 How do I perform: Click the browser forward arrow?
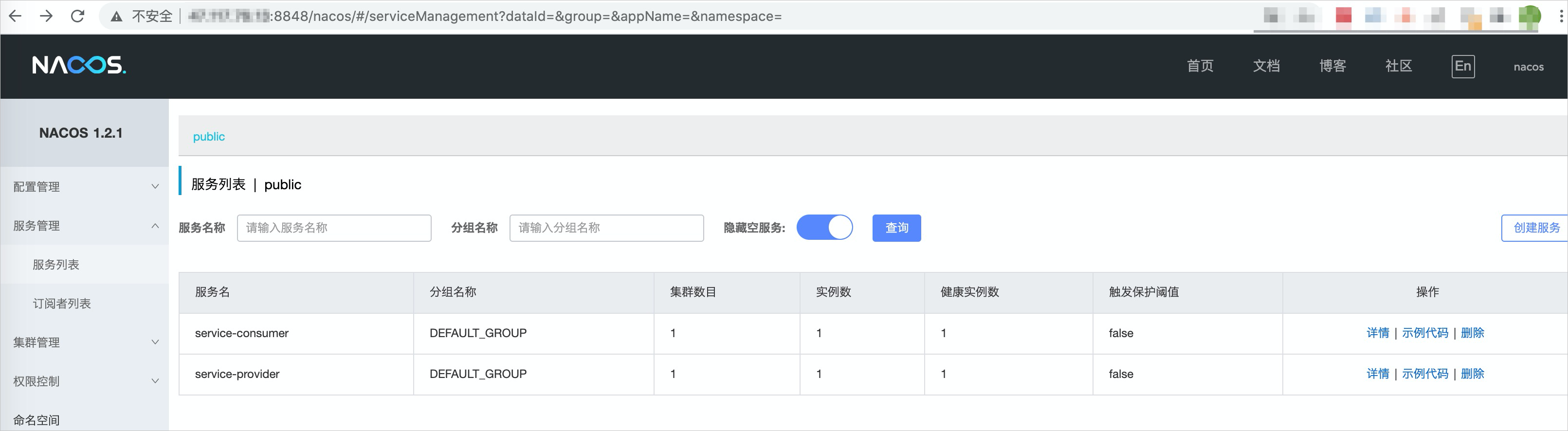pos(46,16)
